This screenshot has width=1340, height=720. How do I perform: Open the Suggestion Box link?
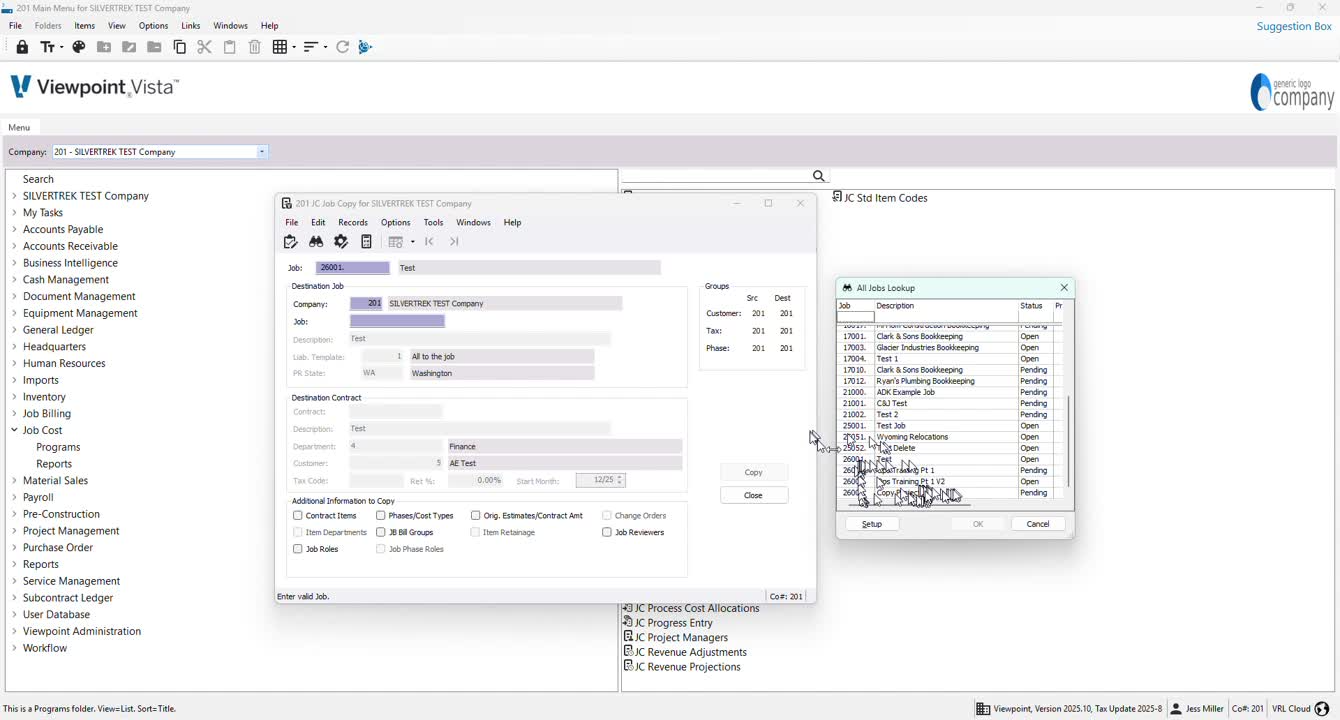(x=1294, y=26)
